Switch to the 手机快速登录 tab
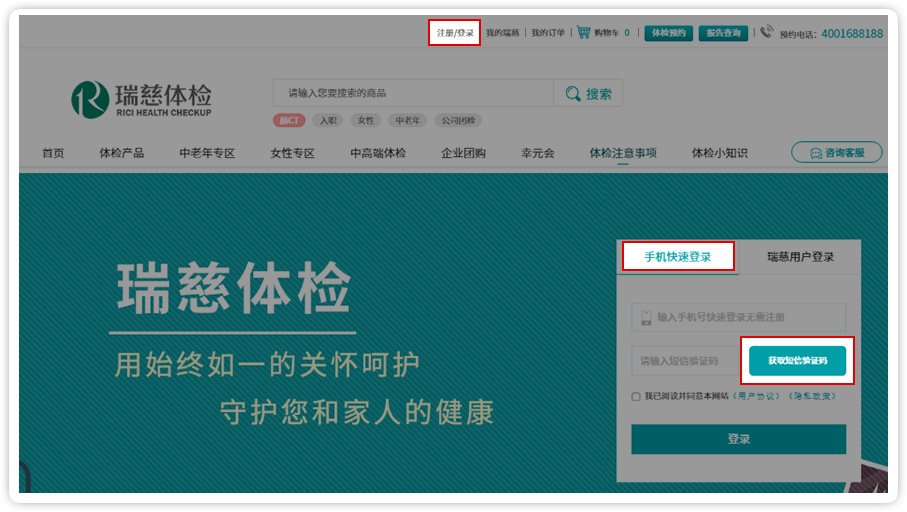 [x=678, y=257]
